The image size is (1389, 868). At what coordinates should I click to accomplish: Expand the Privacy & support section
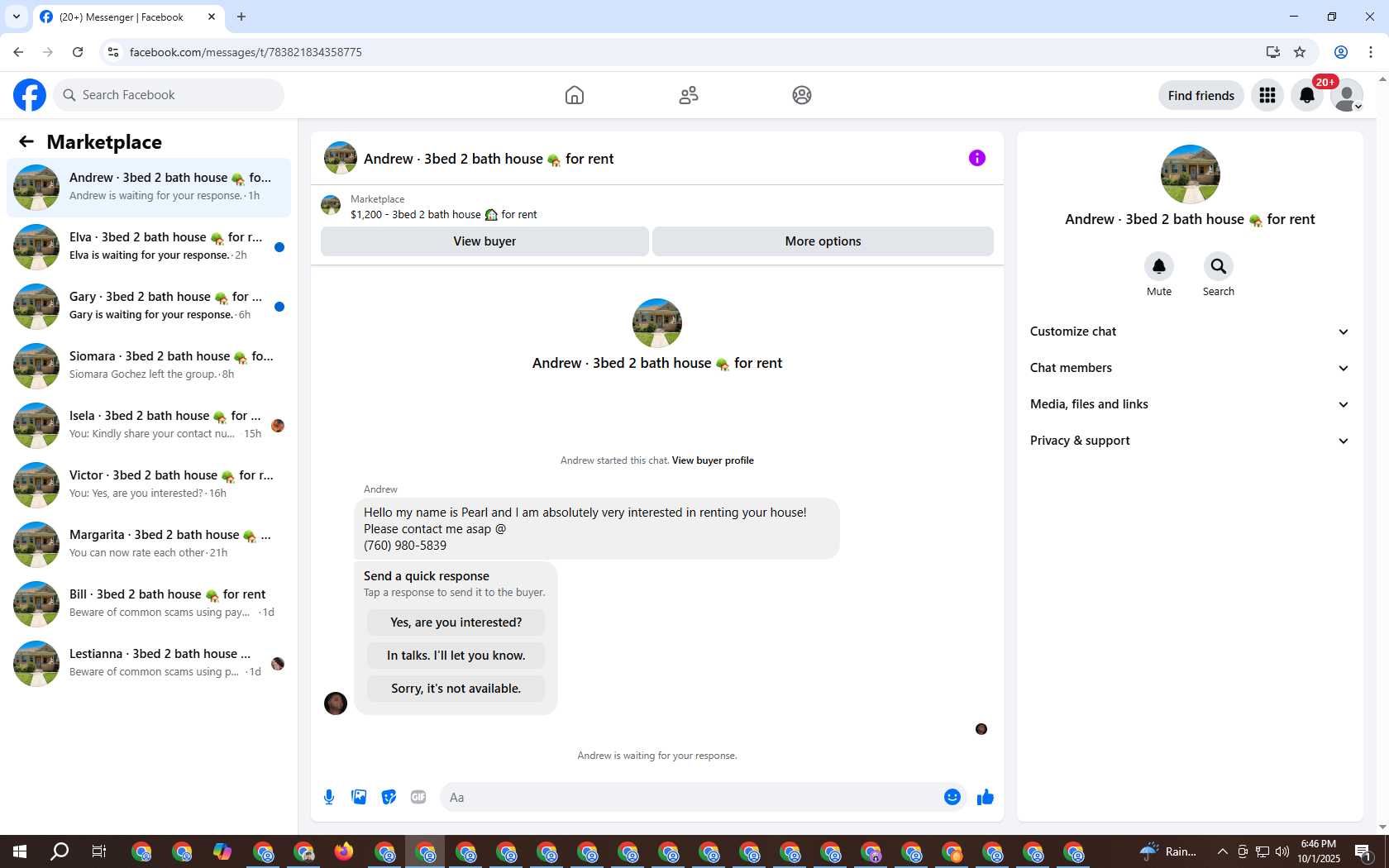[1190, 441]
